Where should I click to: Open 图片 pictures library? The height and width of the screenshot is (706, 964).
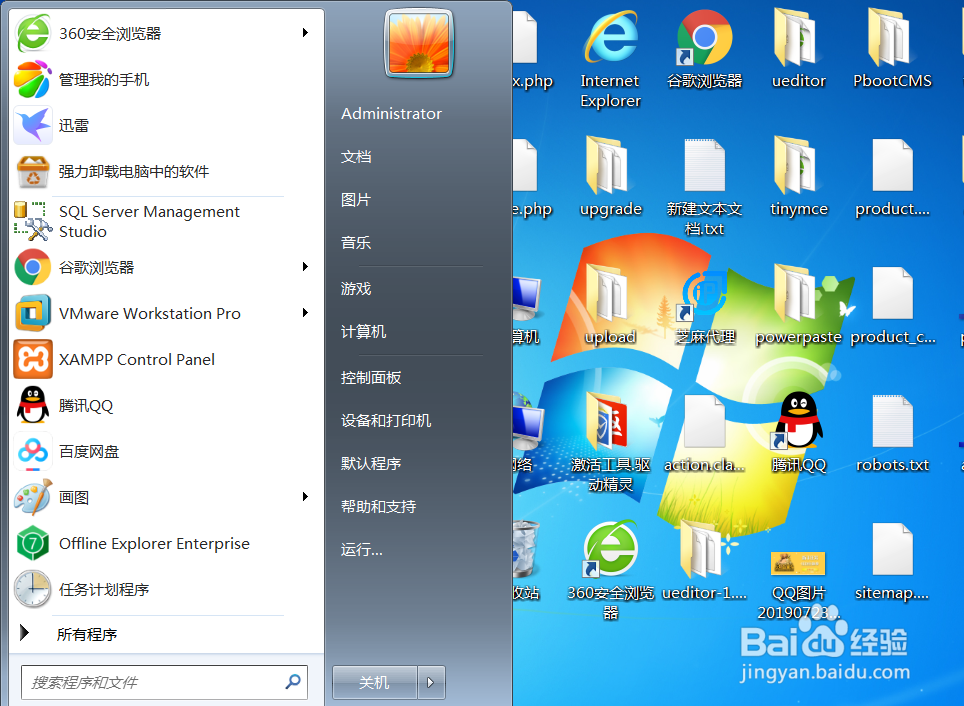pos(356,200)
